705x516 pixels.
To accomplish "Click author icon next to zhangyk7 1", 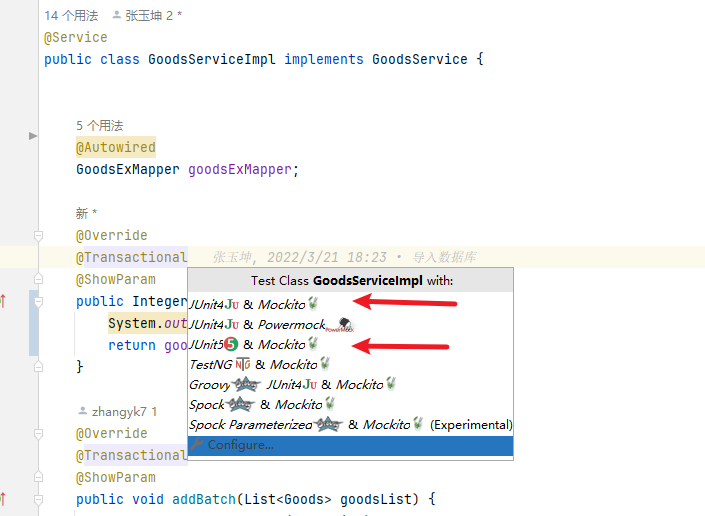I will pos(83,411).
